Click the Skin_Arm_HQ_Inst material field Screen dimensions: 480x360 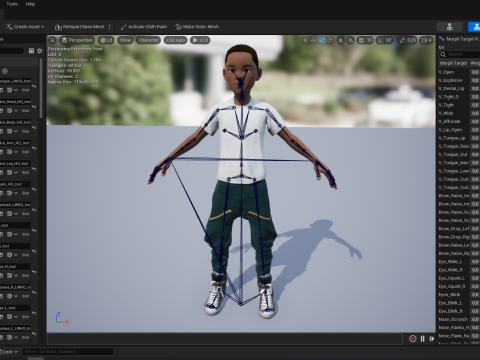pyautogui.click(x=15, y=143)
